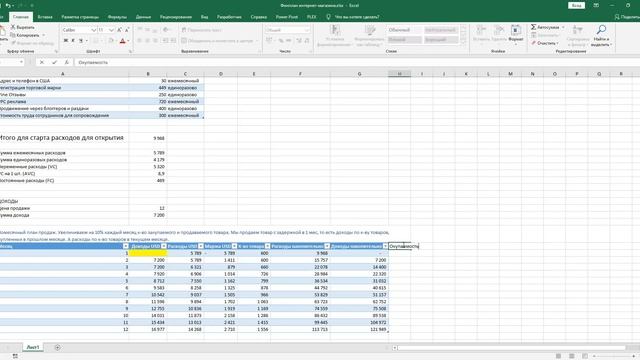Click the Копировать (Copy) button
This screenshot has height=360, width=640.
pyautogui.click(x=25, y=35)
